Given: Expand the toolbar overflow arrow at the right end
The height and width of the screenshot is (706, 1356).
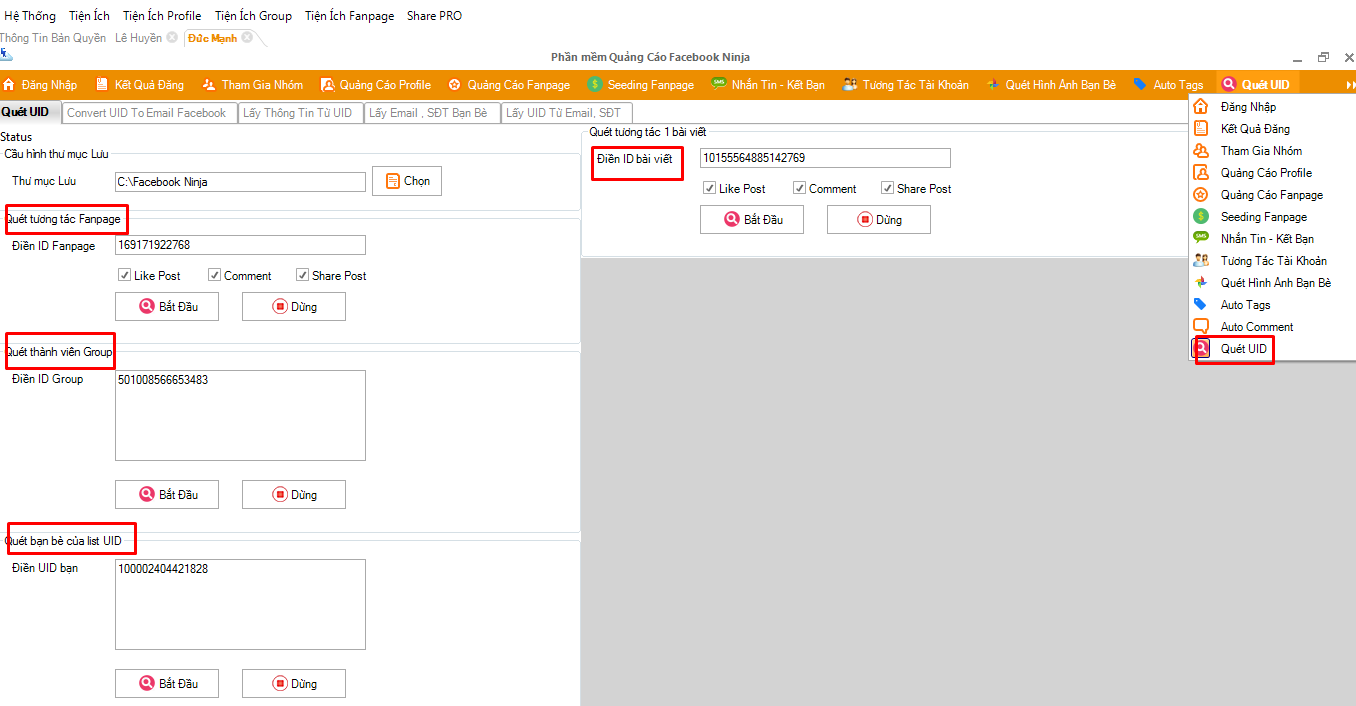Looking at the screenshot, I should pyautogui.click(x=1350, y=86).
